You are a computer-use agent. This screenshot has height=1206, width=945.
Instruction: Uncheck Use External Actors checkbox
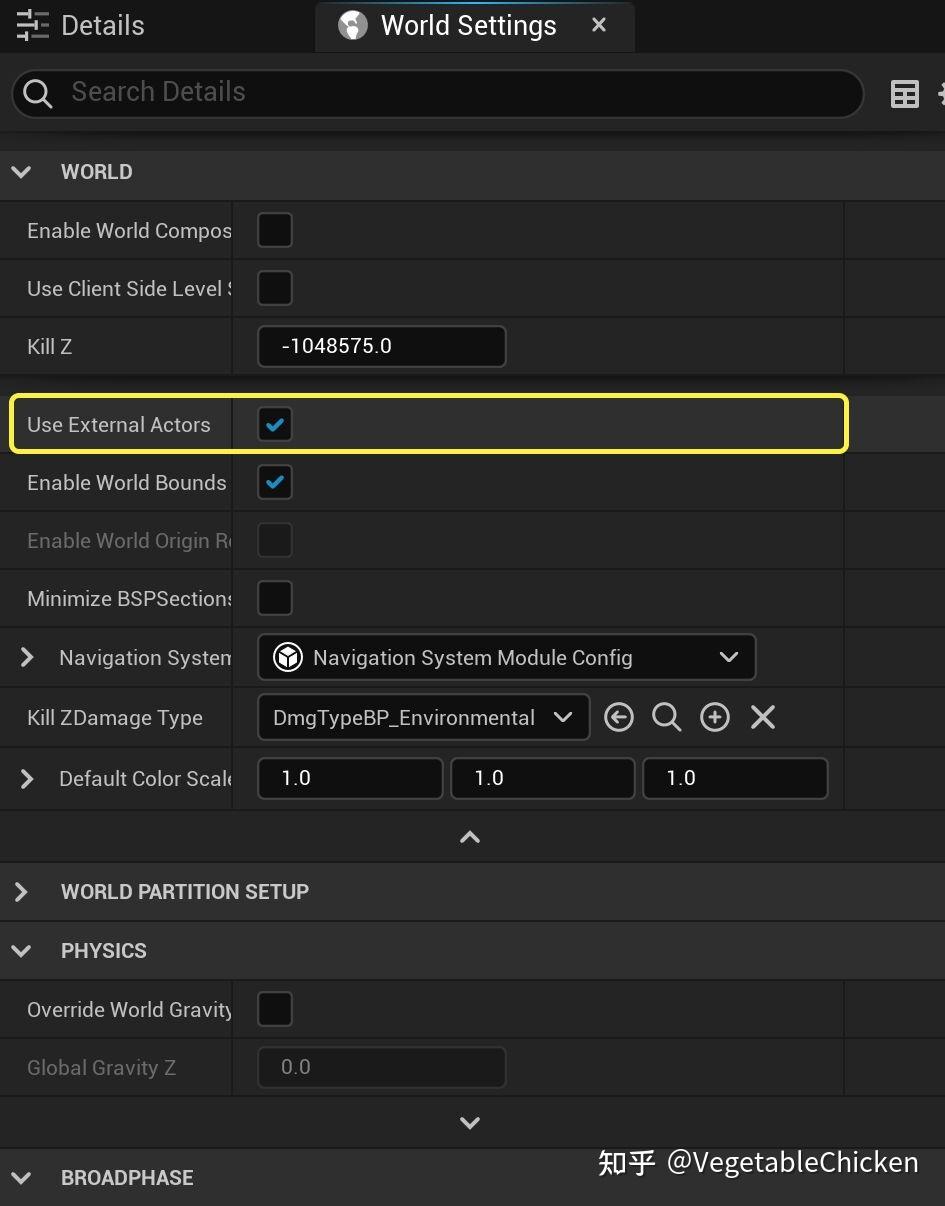[x=275, y=424]
